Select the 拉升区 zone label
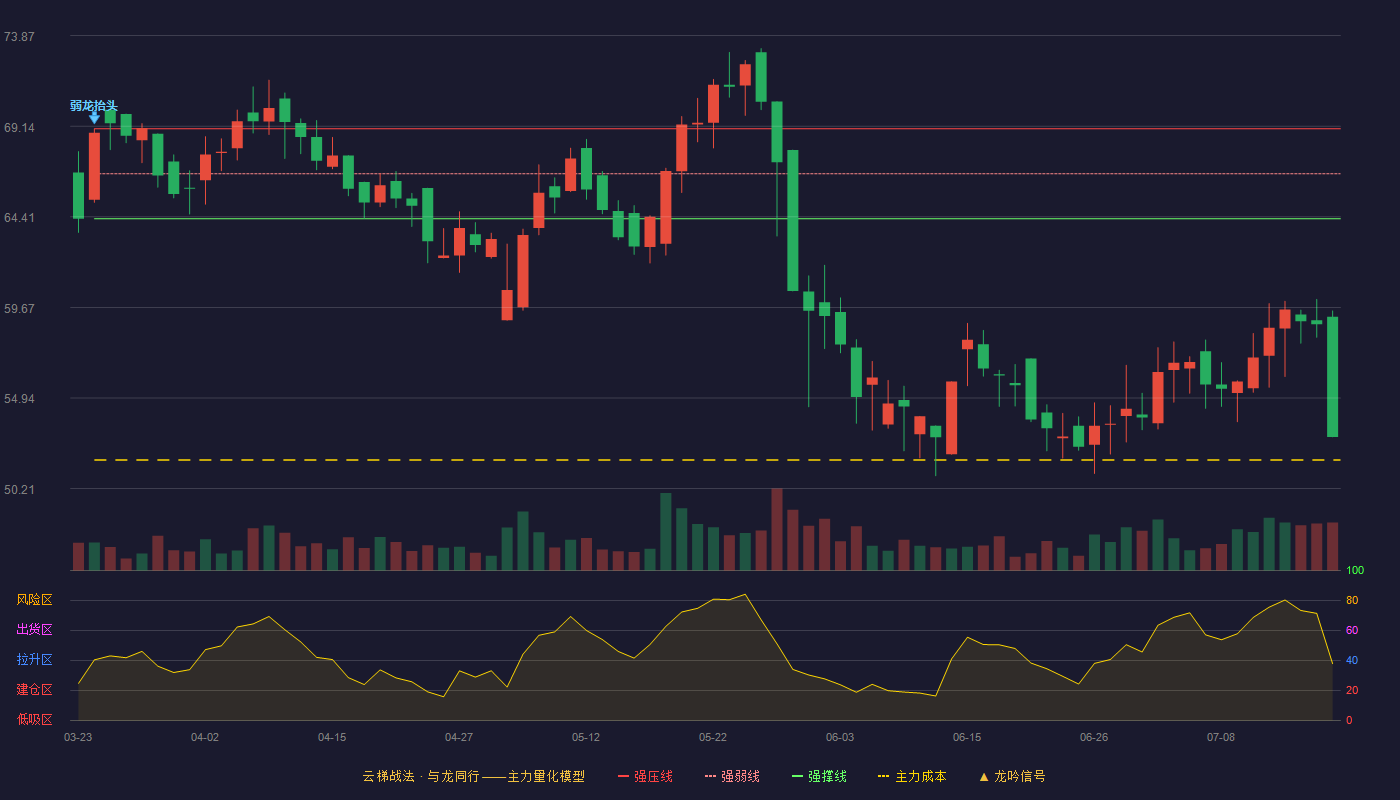The image size is (1400, 800). (x=34, y=660)
